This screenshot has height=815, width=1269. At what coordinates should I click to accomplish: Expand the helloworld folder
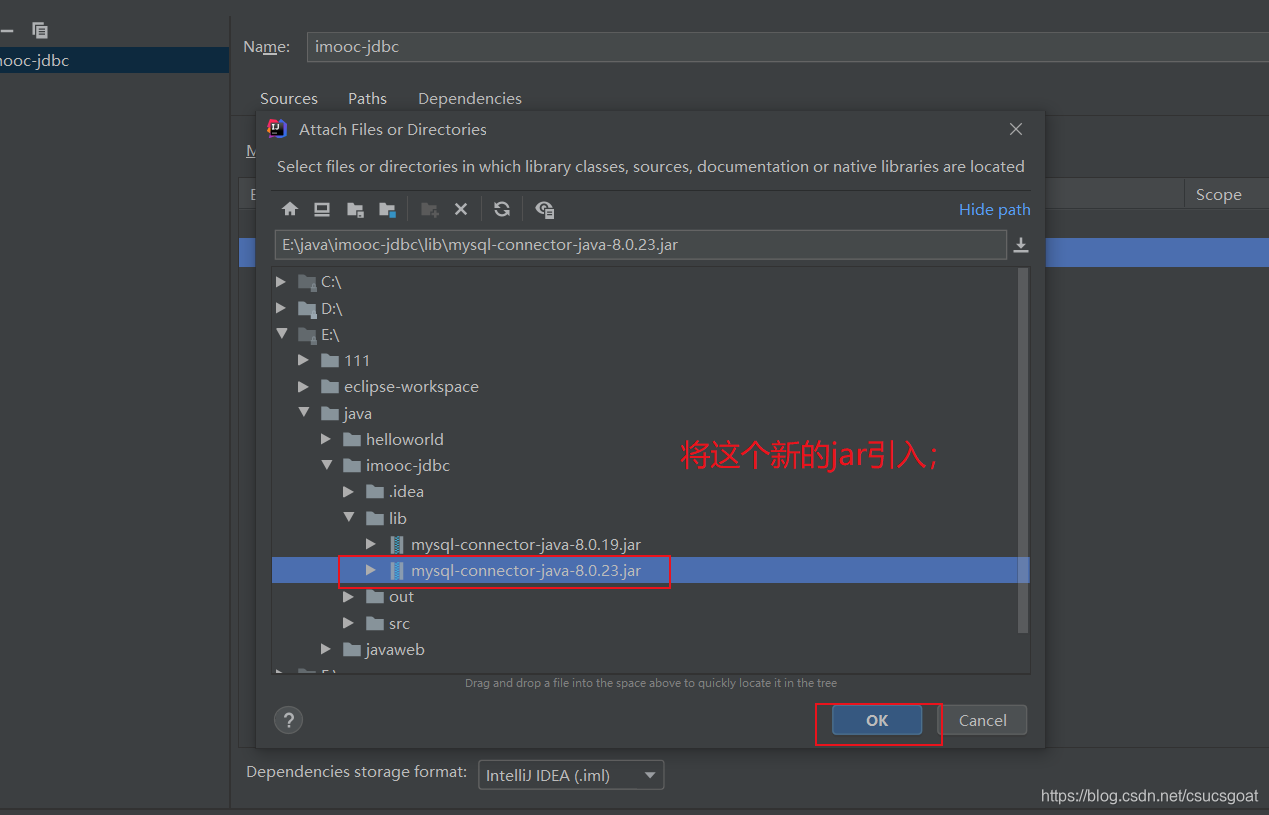click(326, 439)
